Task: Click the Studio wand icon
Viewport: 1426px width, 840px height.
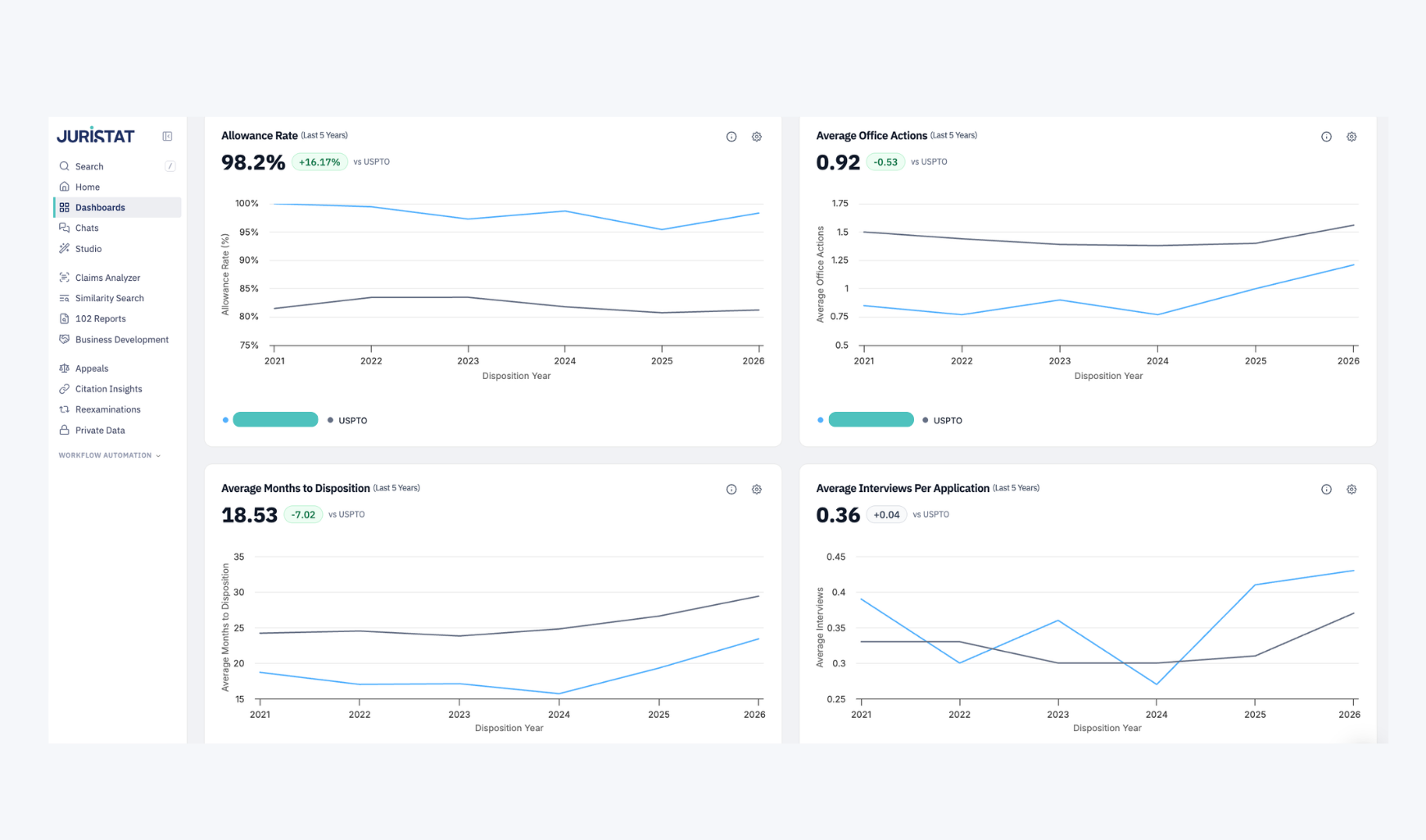Action: pos(64,248)
